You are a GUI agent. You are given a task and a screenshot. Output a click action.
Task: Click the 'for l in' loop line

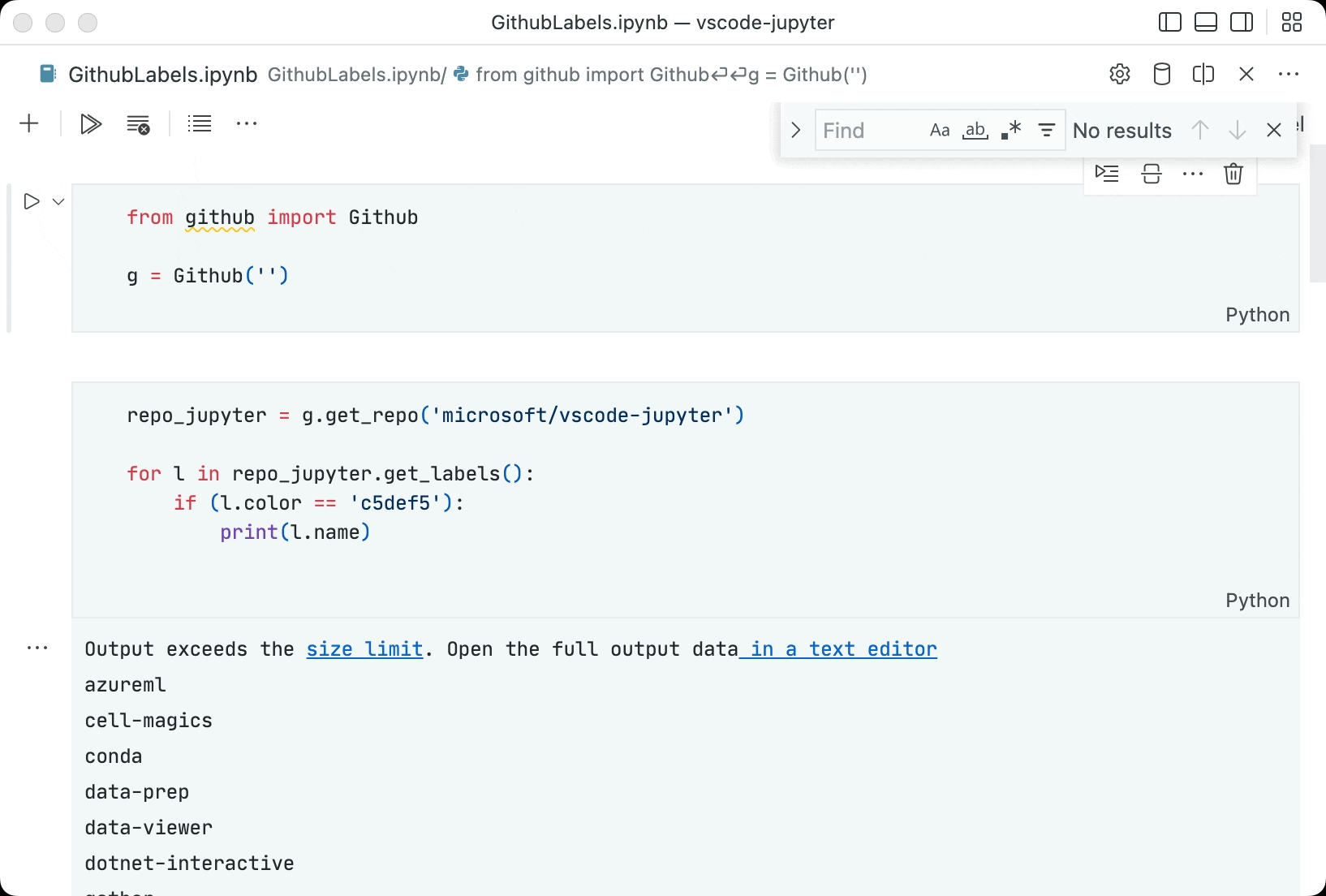click(331, 474)
